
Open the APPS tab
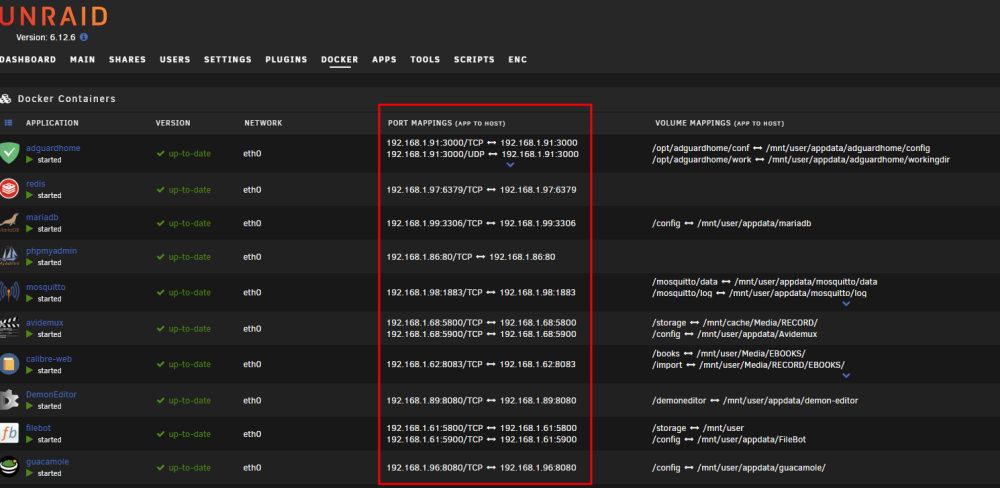385,59
